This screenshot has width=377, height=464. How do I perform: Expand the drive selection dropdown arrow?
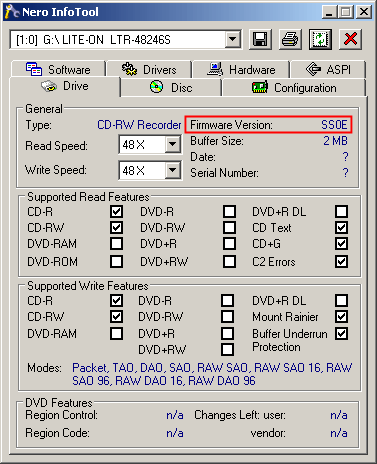(232, 40)
